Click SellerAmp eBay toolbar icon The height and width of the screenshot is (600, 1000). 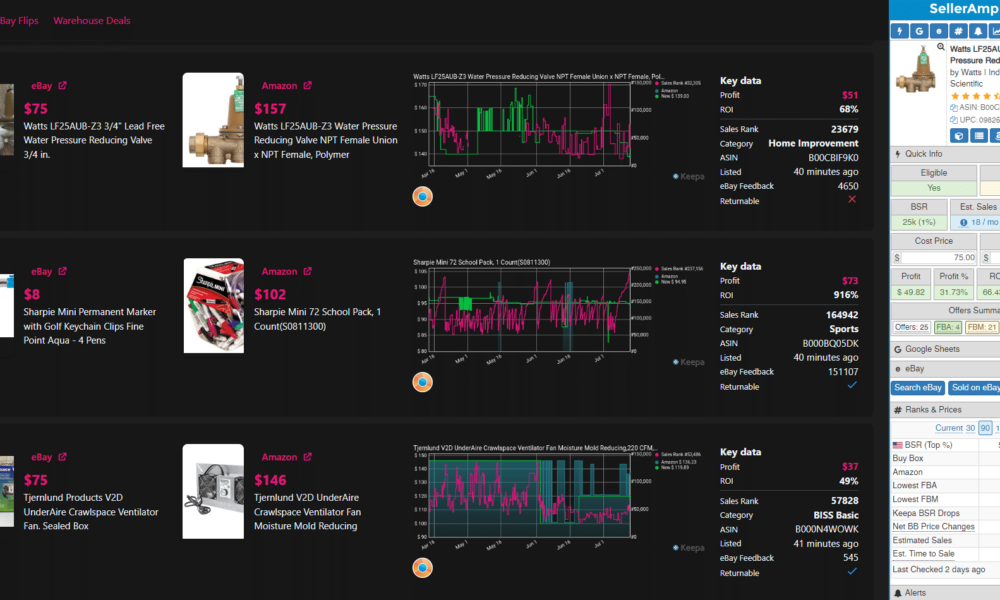point(939,31)
